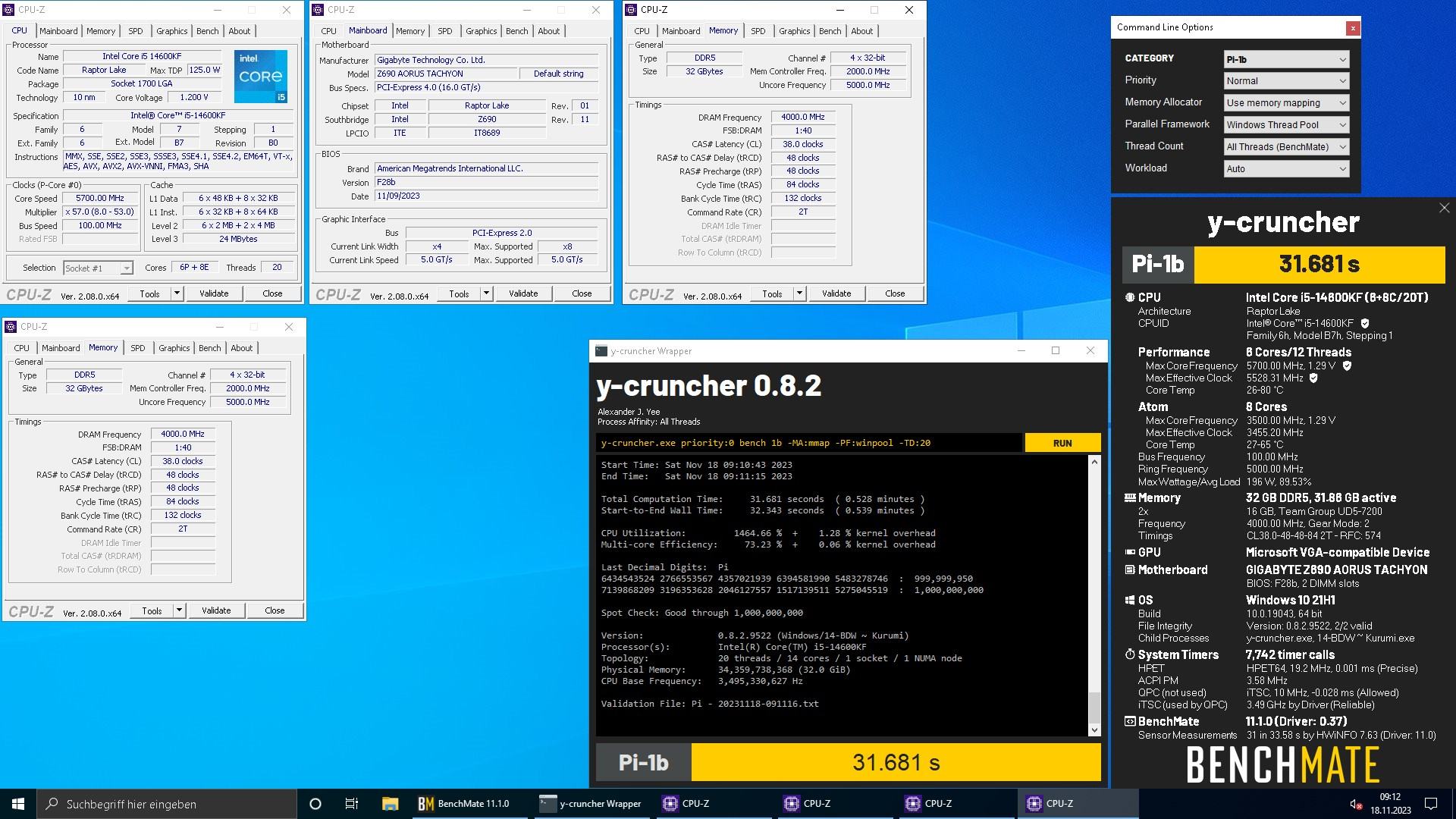Open the Parallel Framework dropdown
1456x819 pixels.
pos(1286,125)
